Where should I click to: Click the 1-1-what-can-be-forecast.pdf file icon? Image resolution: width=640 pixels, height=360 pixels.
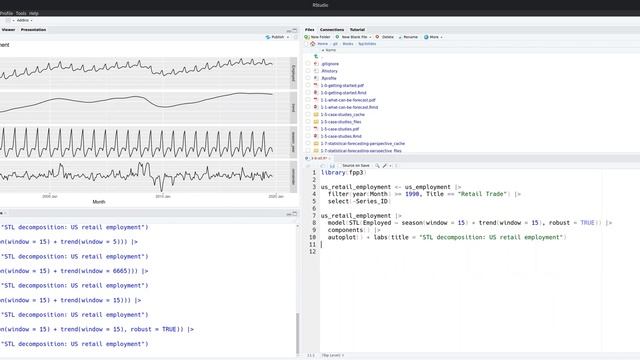pyautogui.click(x=316, y=100)
